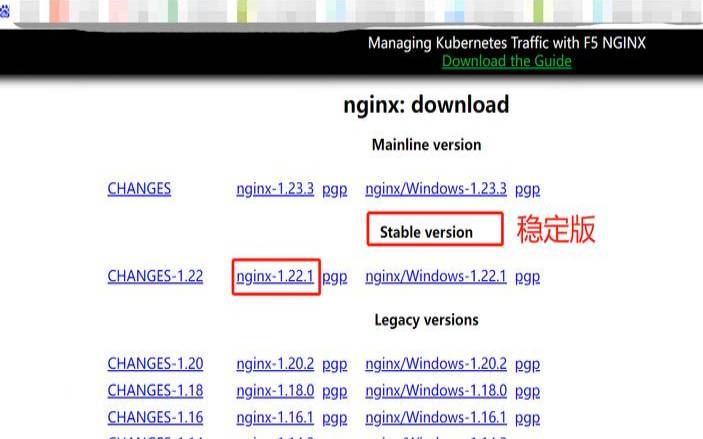The width and height of the screenshot is (703, 439).
Task: Open pgp signature for nginx/Windows-1.20.2
Action: tap(527, 365)
